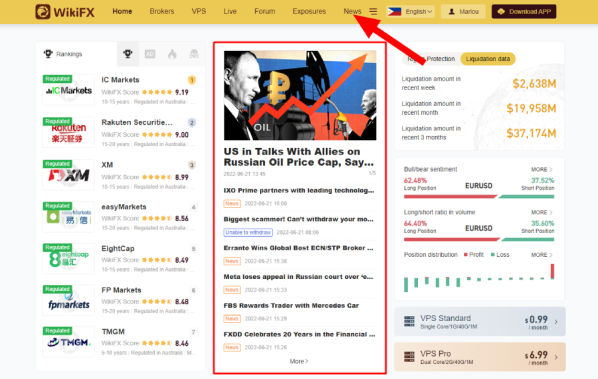
Task: Click the Russian oil news banner image
Action: [300, 95]
